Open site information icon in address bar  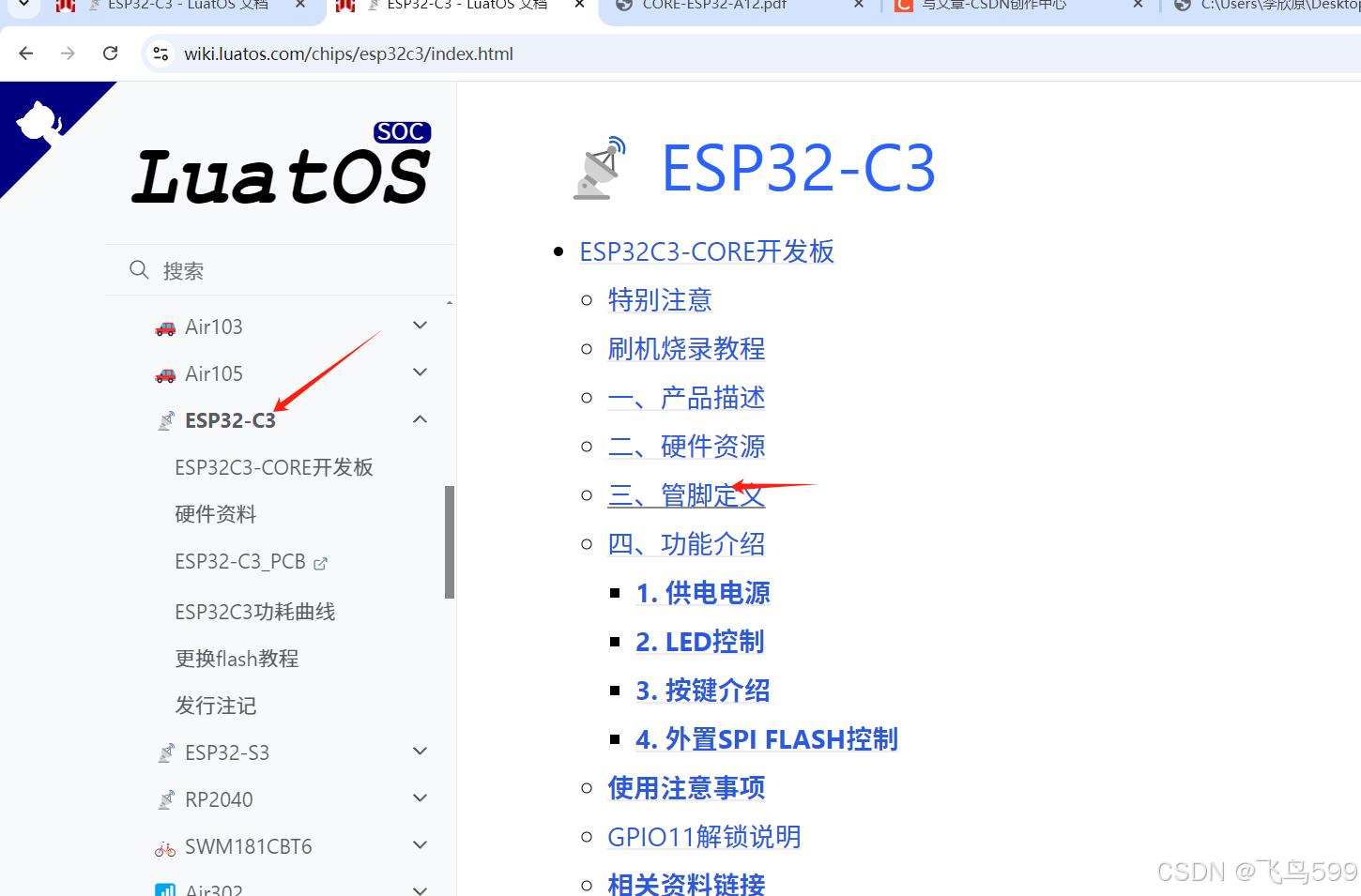point(161,53)
